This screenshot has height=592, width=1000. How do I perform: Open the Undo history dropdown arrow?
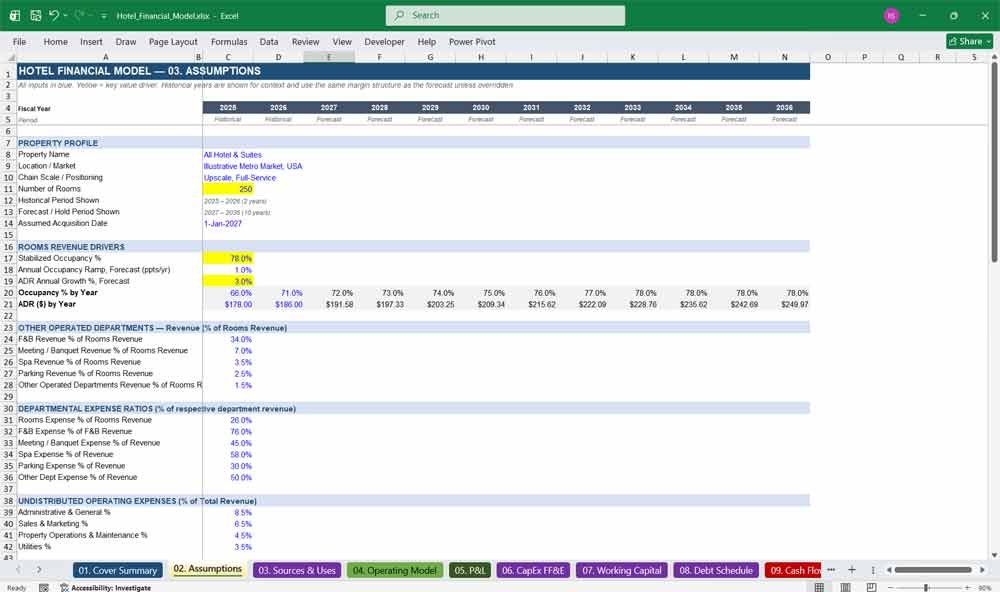pyautogui.click(x=65, y=15)
